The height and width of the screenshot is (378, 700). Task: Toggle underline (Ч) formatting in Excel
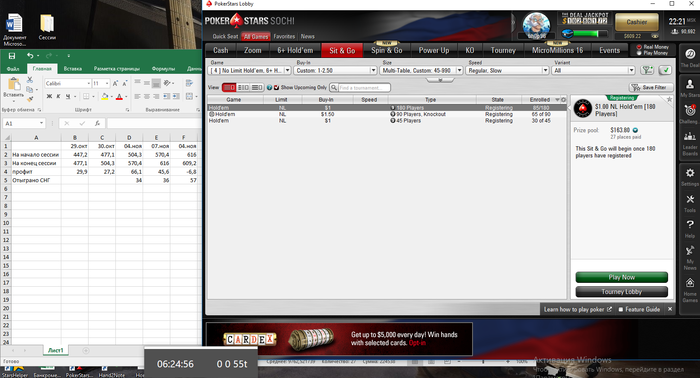tap(68, 96)
